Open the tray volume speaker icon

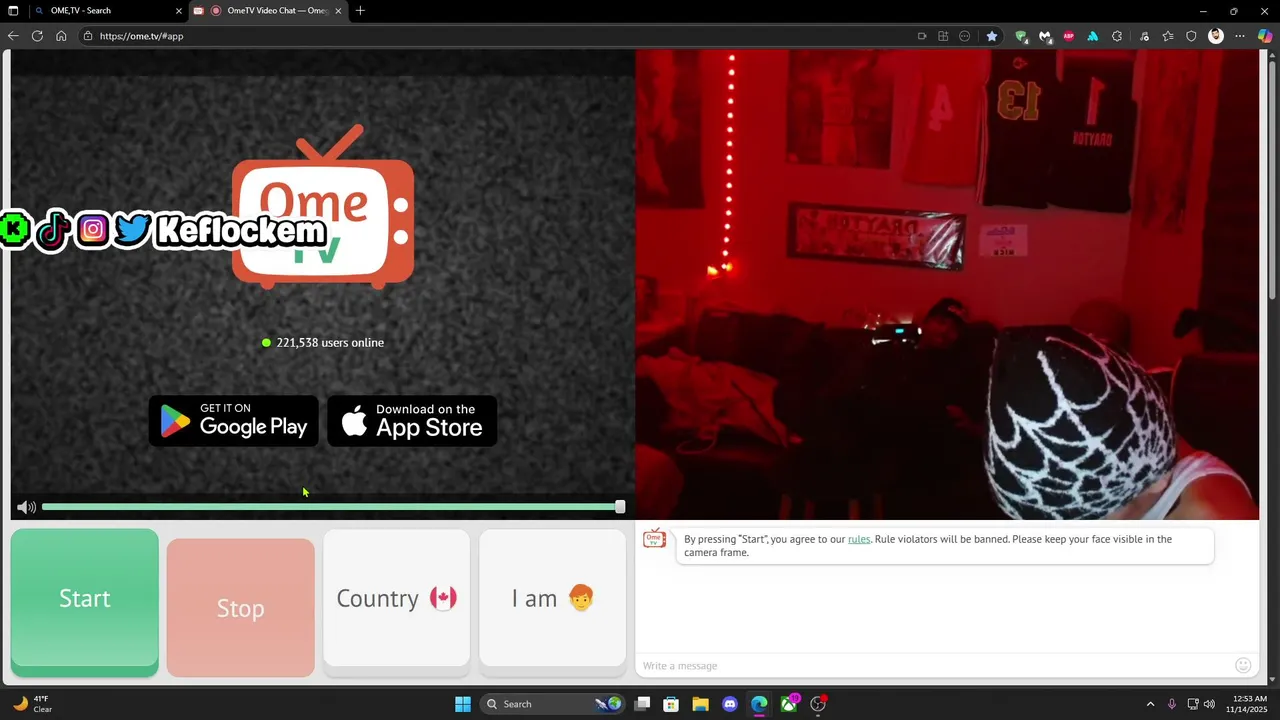click(x=1209, y=704)
